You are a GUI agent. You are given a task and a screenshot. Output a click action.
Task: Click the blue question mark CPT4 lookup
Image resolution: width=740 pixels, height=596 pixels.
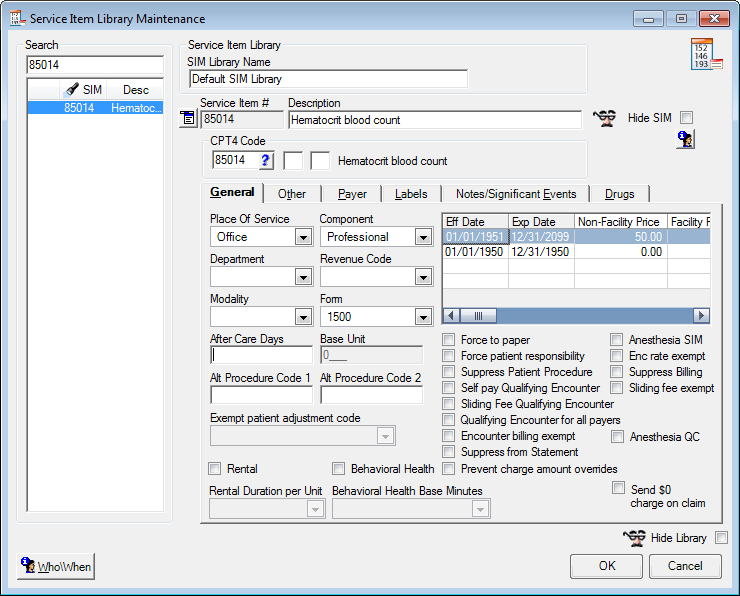click(266, 160)
